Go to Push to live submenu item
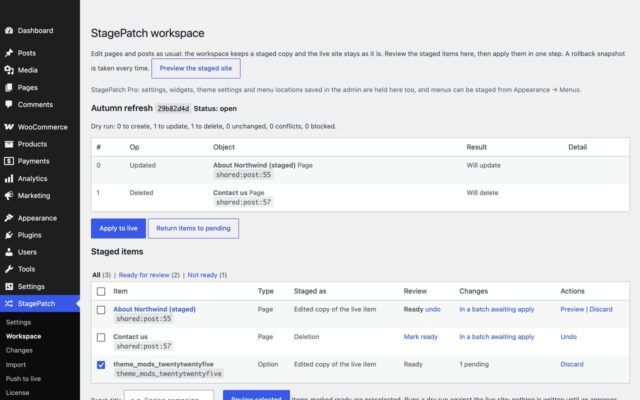 23,379
